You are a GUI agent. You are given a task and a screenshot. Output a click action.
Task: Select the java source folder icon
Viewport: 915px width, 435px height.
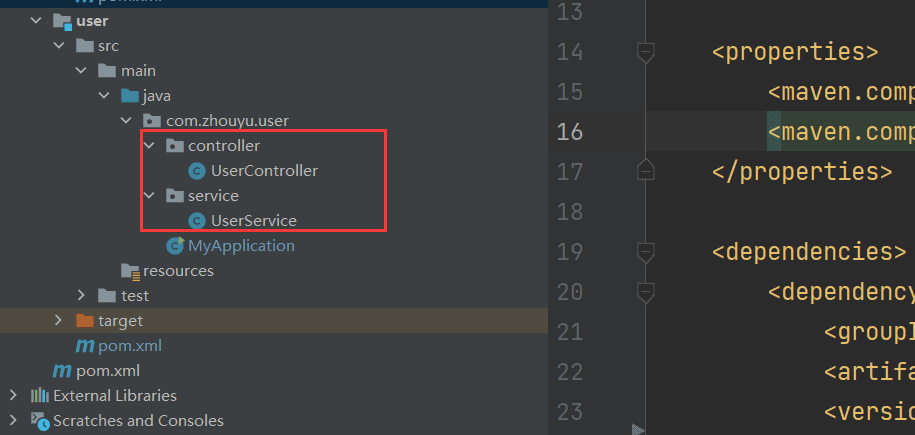point(130,95)
